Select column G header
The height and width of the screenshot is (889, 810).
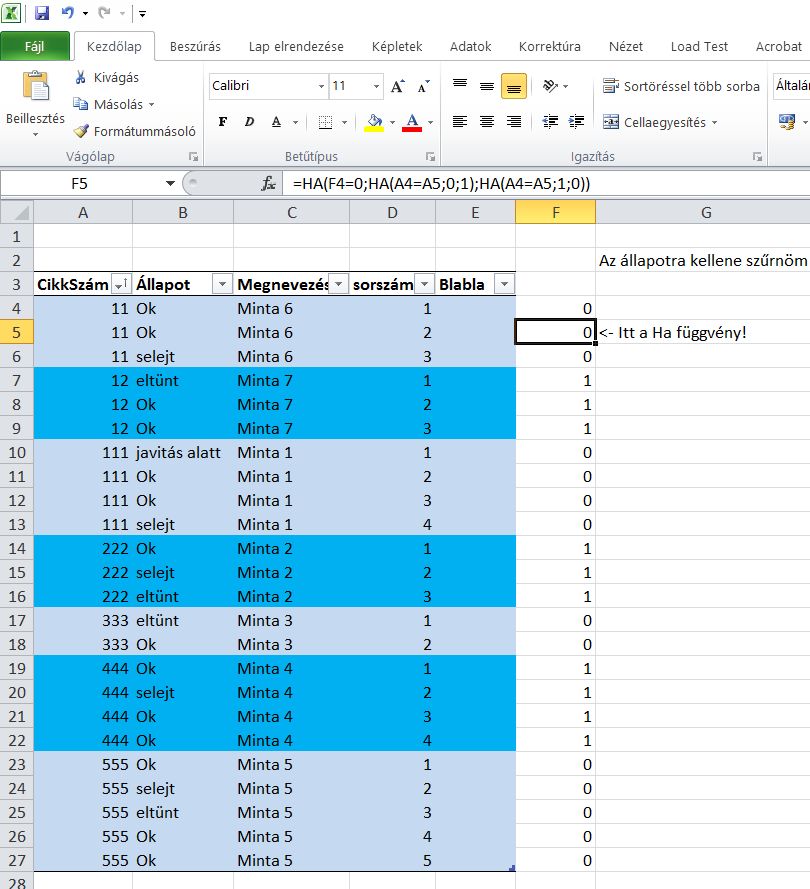click(705, 213)
